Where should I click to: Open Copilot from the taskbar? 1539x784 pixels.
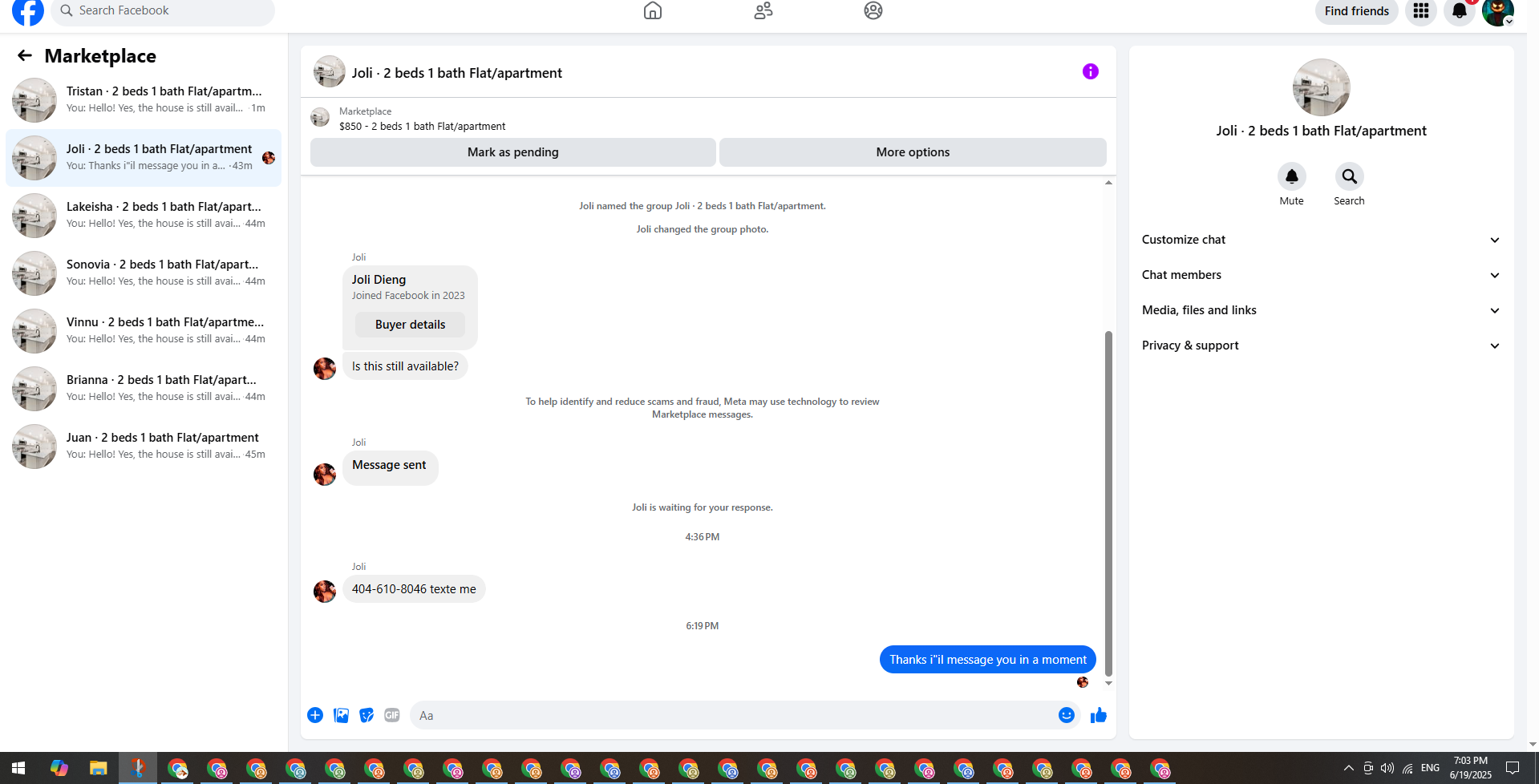tap(59, 768)
